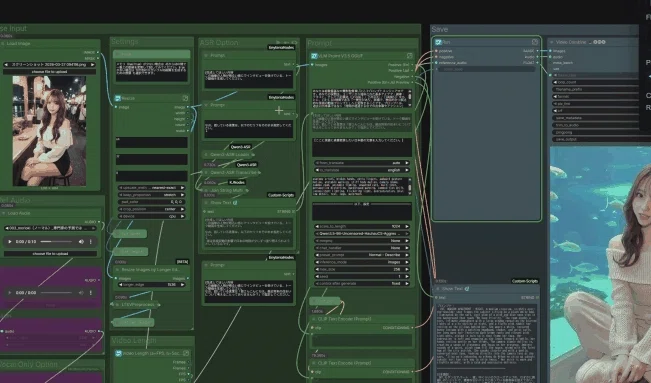
Task: Open the expand icon on Video Length node
Action: (x=186, y=353)
